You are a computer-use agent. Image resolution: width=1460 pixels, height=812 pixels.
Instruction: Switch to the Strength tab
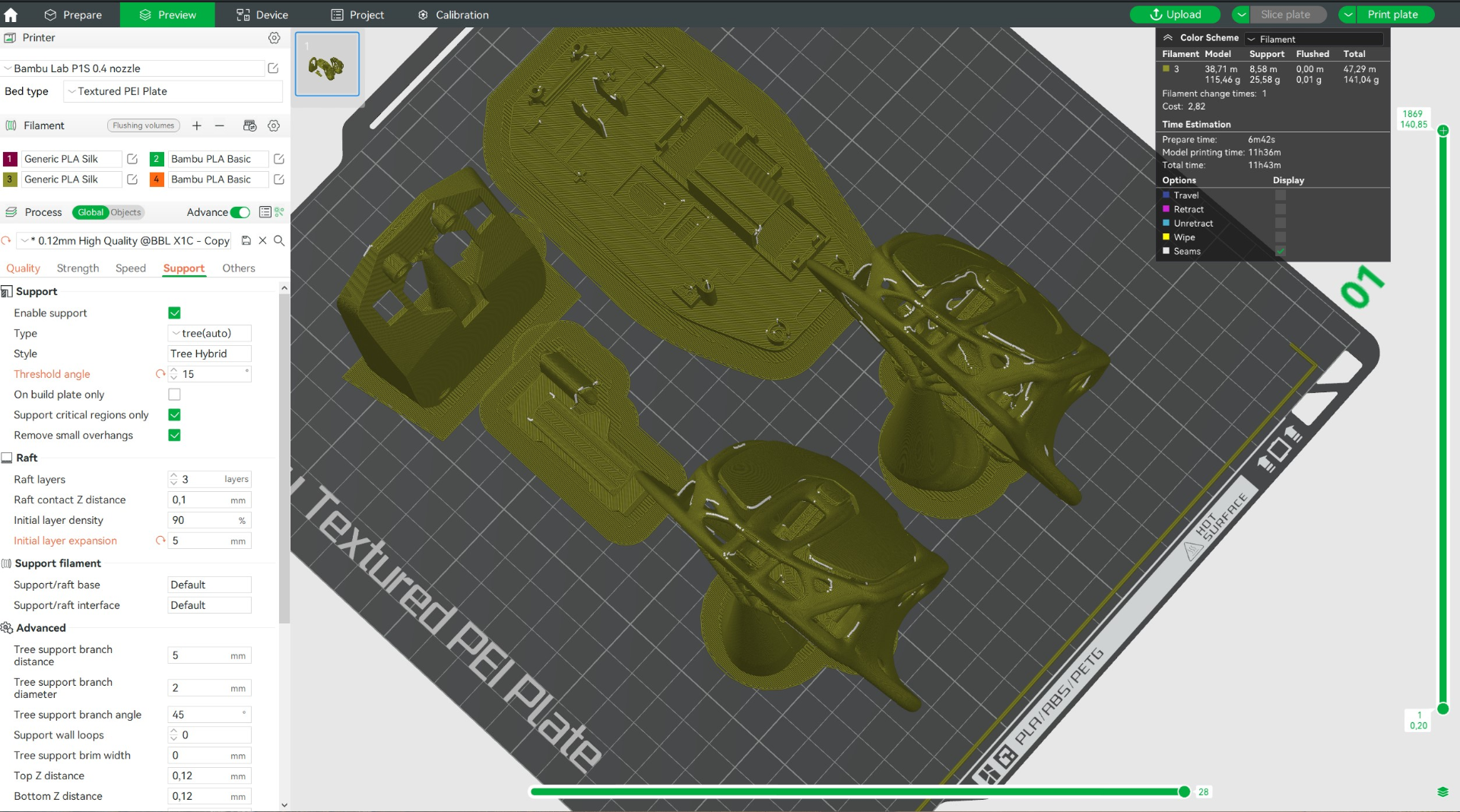tap(78, 268)
